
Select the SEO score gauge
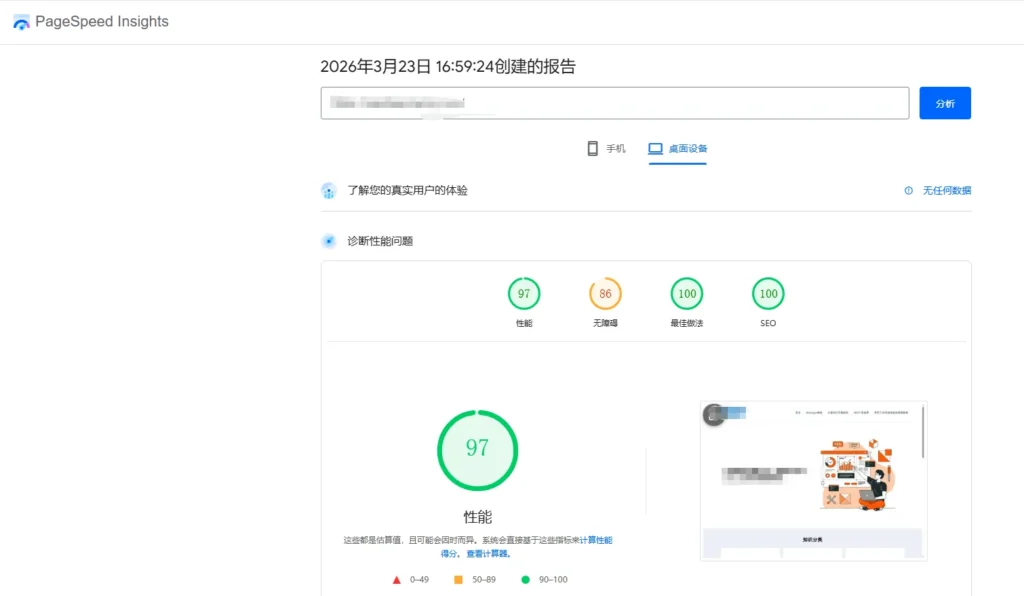(768, 294)
